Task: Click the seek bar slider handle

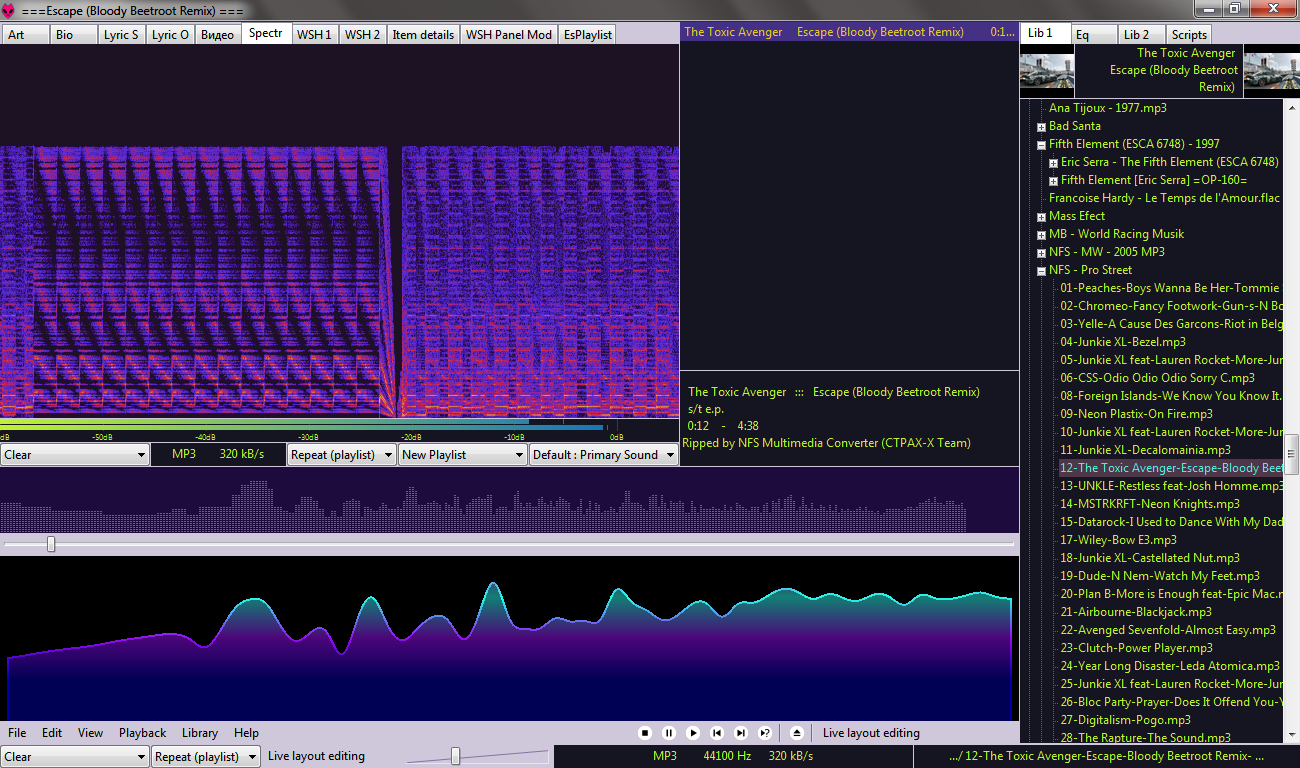Action: (x=51, y=544)
